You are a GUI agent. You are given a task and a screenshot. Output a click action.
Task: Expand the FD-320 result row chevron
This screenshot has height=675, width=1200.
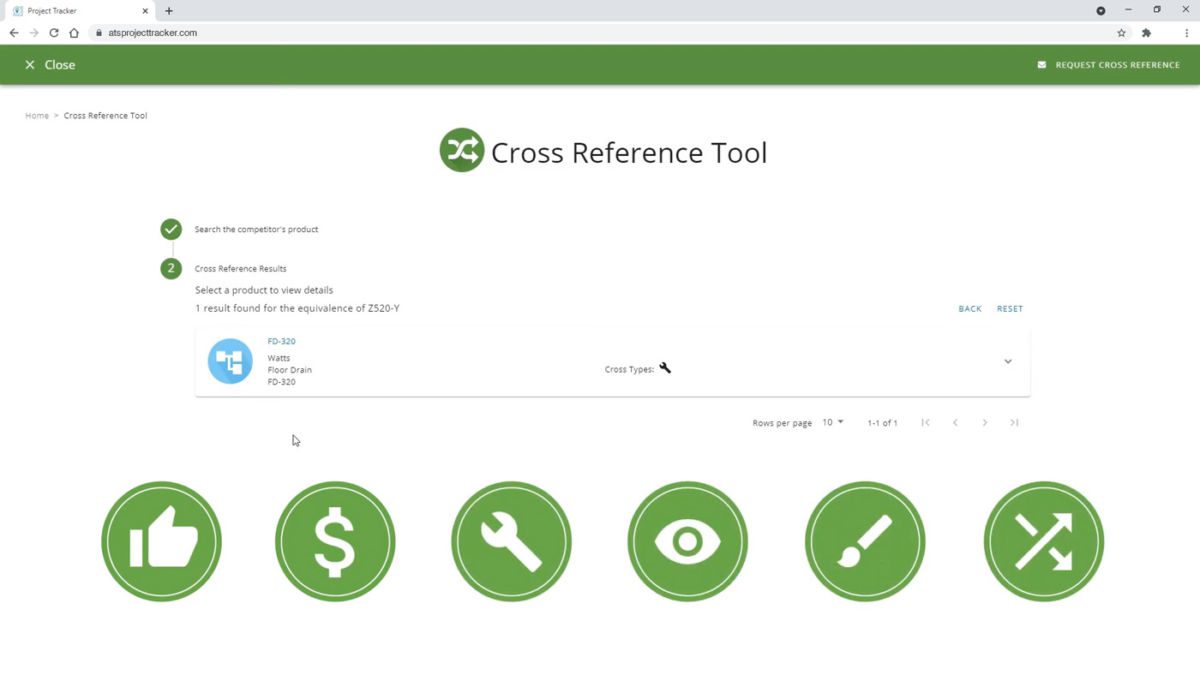1008,361
